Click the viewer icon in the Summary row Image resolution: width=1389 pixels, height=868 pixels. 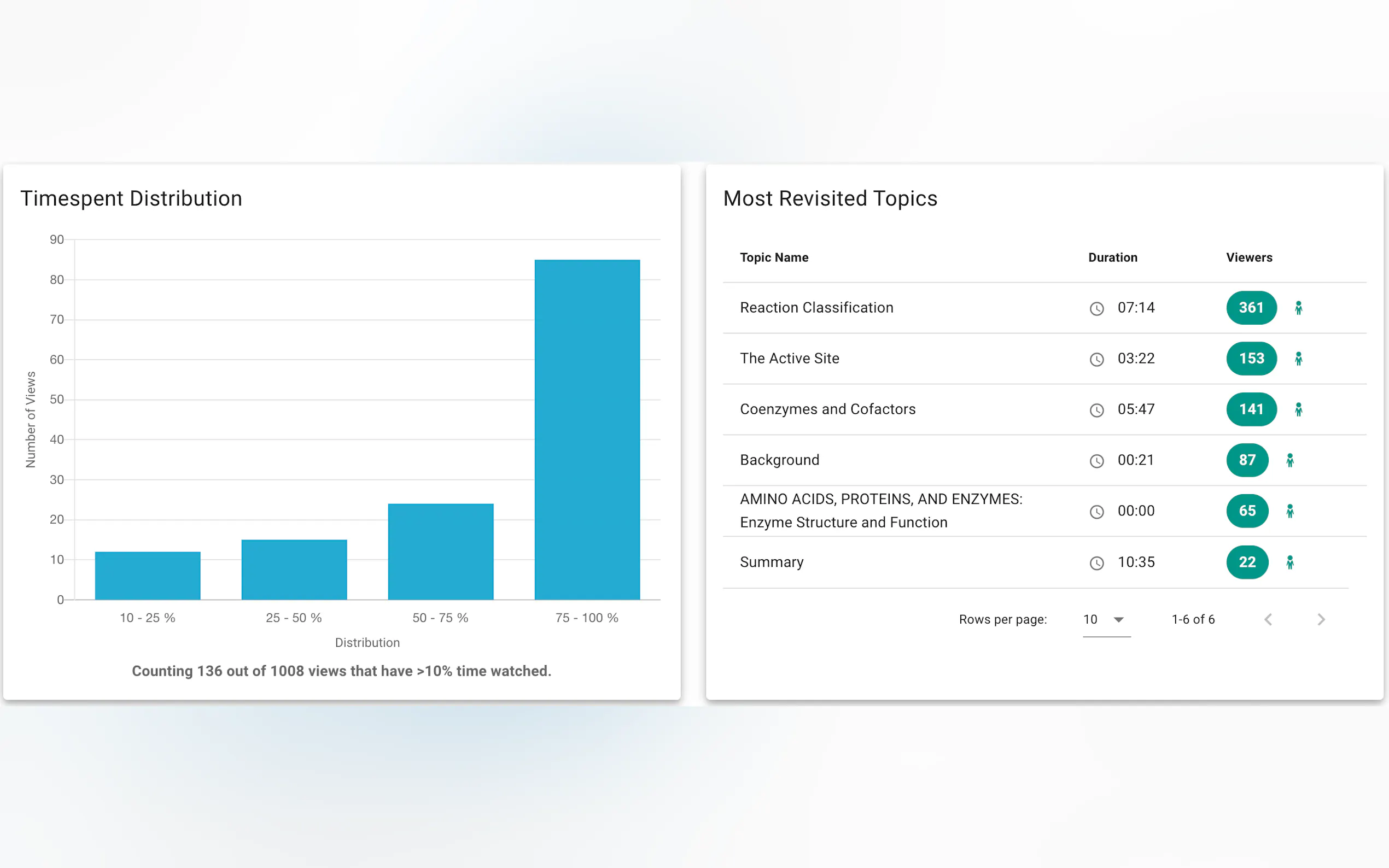pyautogui.click(x=1289, y=562)
